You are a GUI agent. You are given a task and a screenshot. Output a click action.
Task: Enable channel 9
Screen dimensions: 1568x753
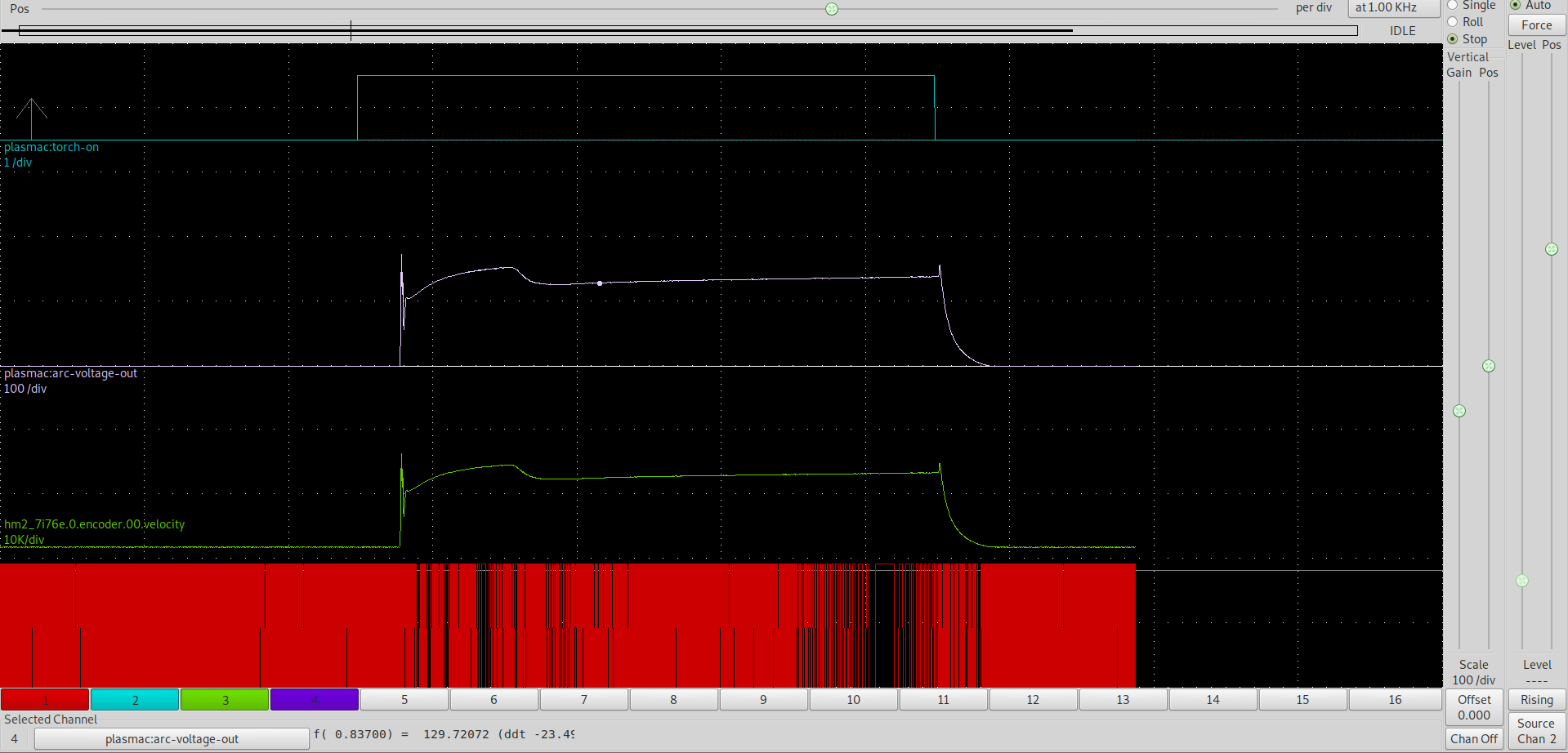(764, 700)
